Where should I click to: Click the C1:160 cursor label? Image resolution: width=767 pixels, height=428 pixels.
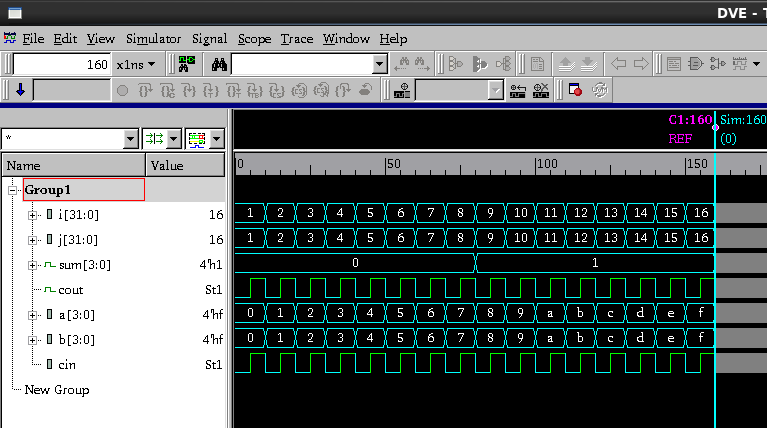click(690, 120)
